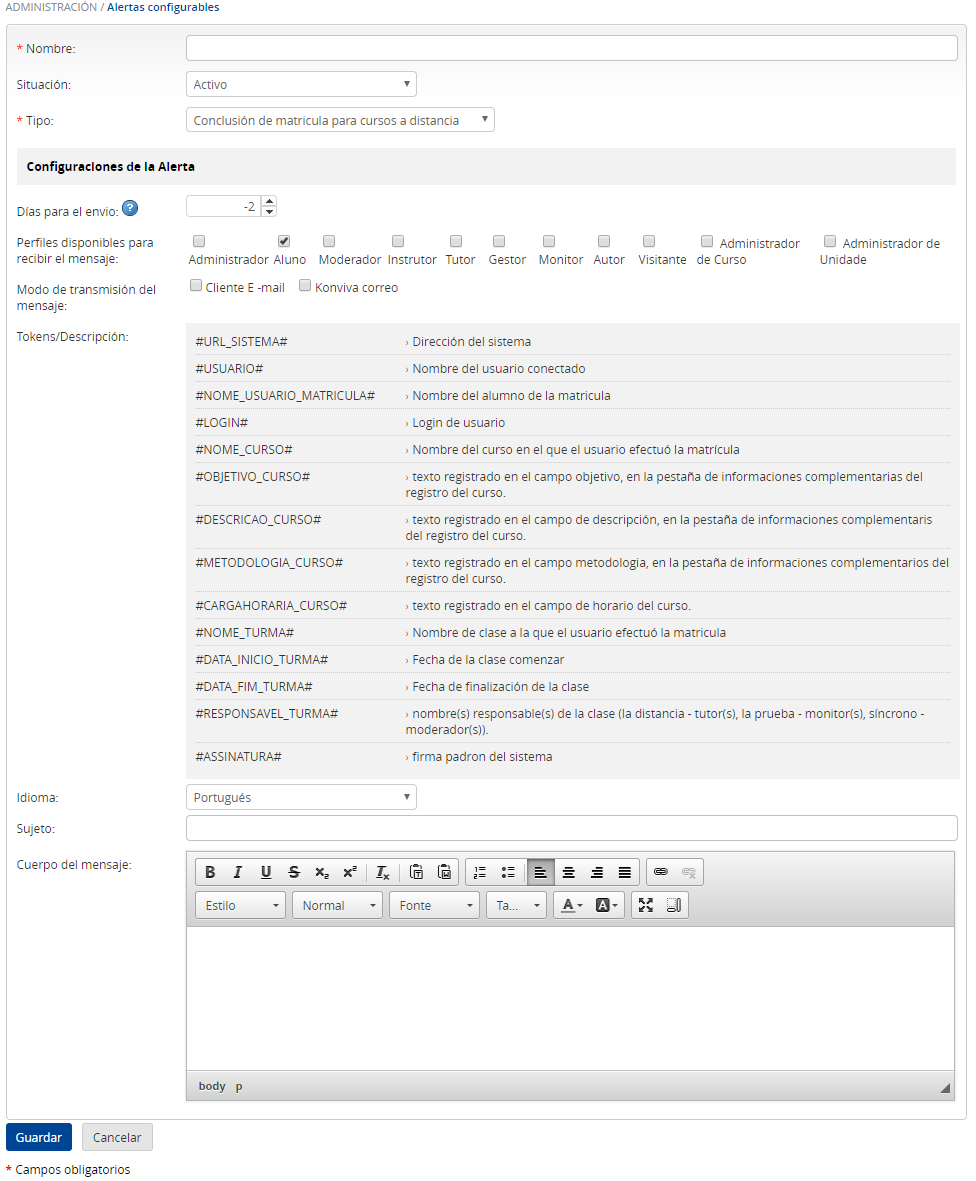Check the Gestor profile box

click(499, 241)
